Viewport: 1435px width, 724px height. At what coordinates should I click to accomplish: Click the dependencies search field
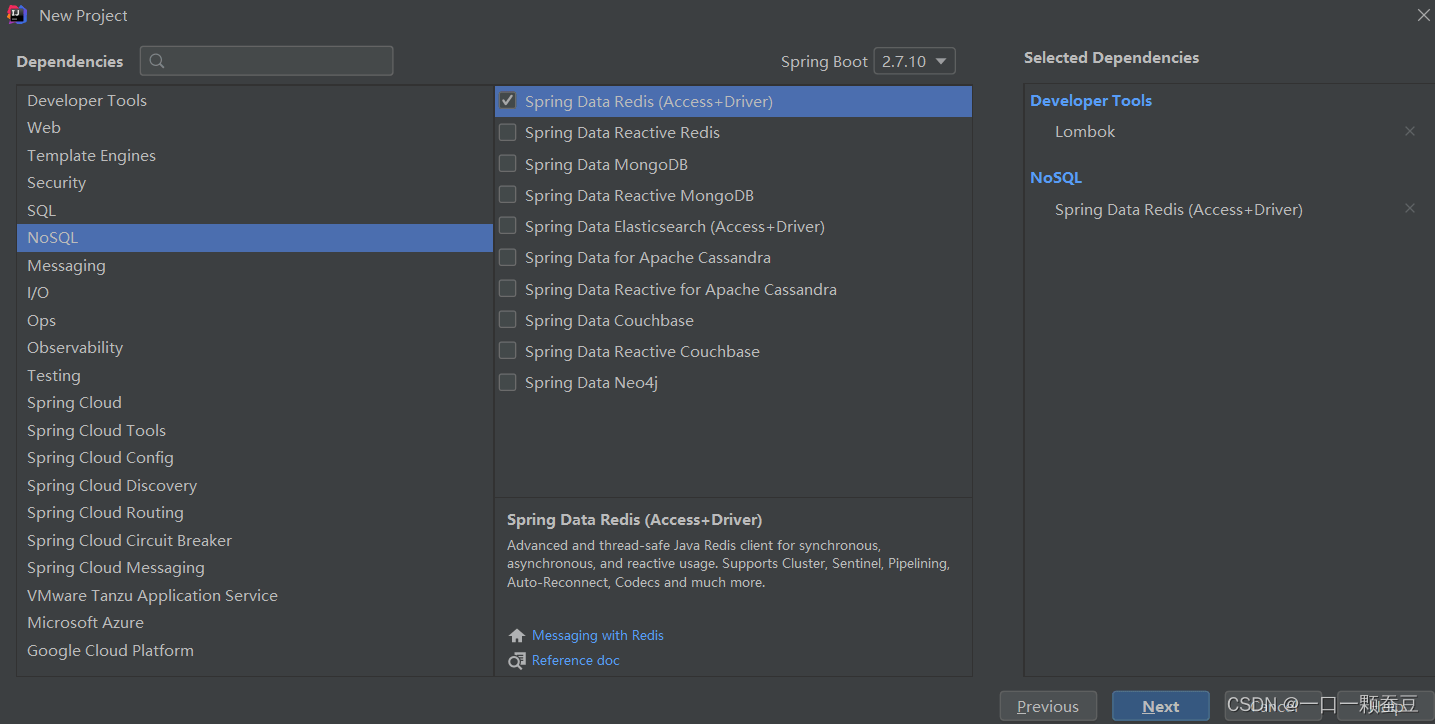266,61
